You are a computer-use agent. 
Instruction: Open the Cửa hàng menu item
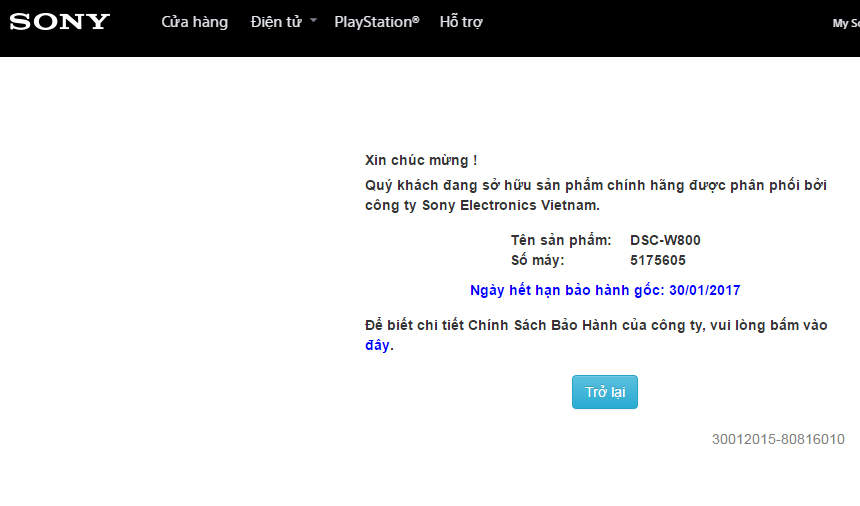[x=194, y=22]
